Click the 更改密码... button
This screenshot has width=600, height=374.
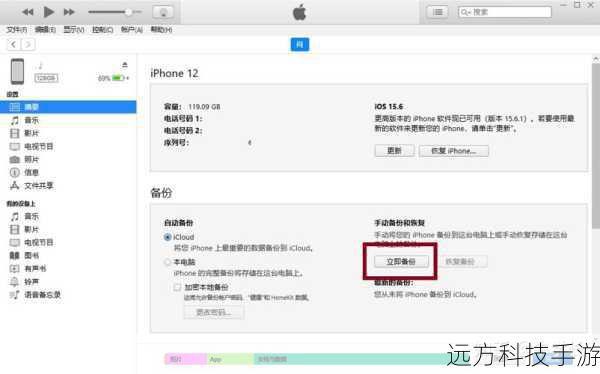click(214, 312)
